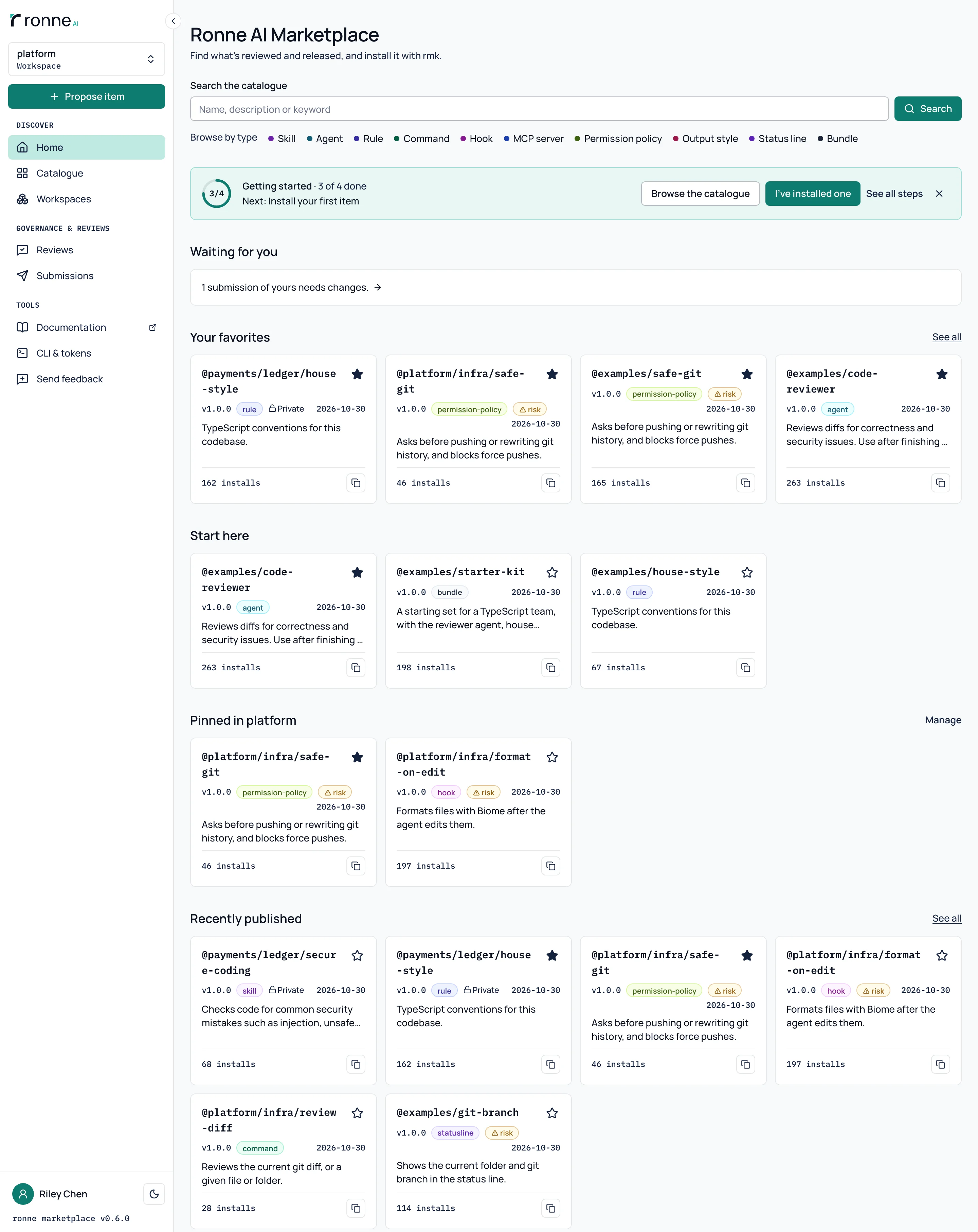The width and height of the screenshot is (978, 1232).
Task: Favorite the @examples/git-branch item
Action: click(x=551, y=1113)
